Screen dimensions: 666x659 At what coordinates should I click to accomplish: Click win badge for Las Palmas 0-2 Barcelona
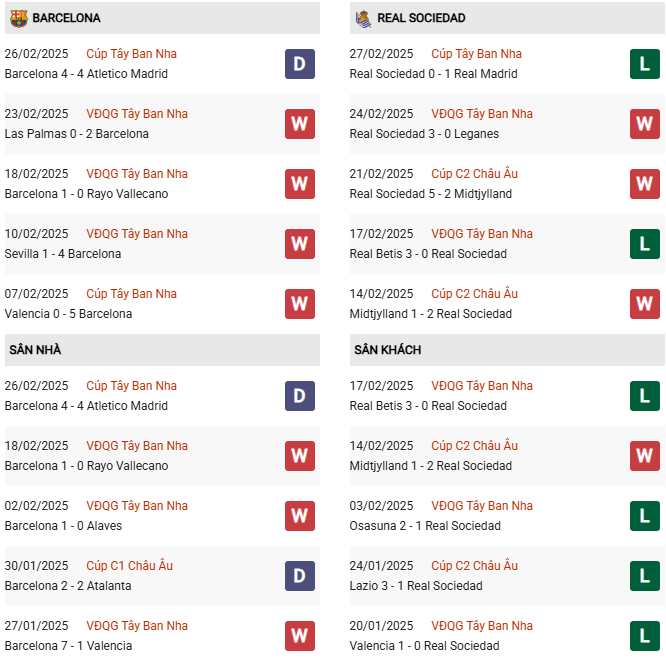tap(300, 124)
